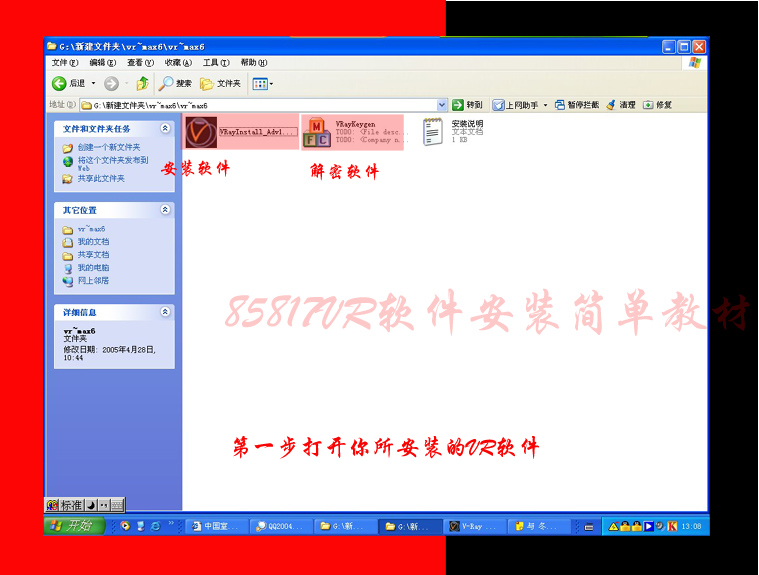This screenshot has height=575, width=759.
Task: Go back with the 后退 button
Action: [69, 84]
